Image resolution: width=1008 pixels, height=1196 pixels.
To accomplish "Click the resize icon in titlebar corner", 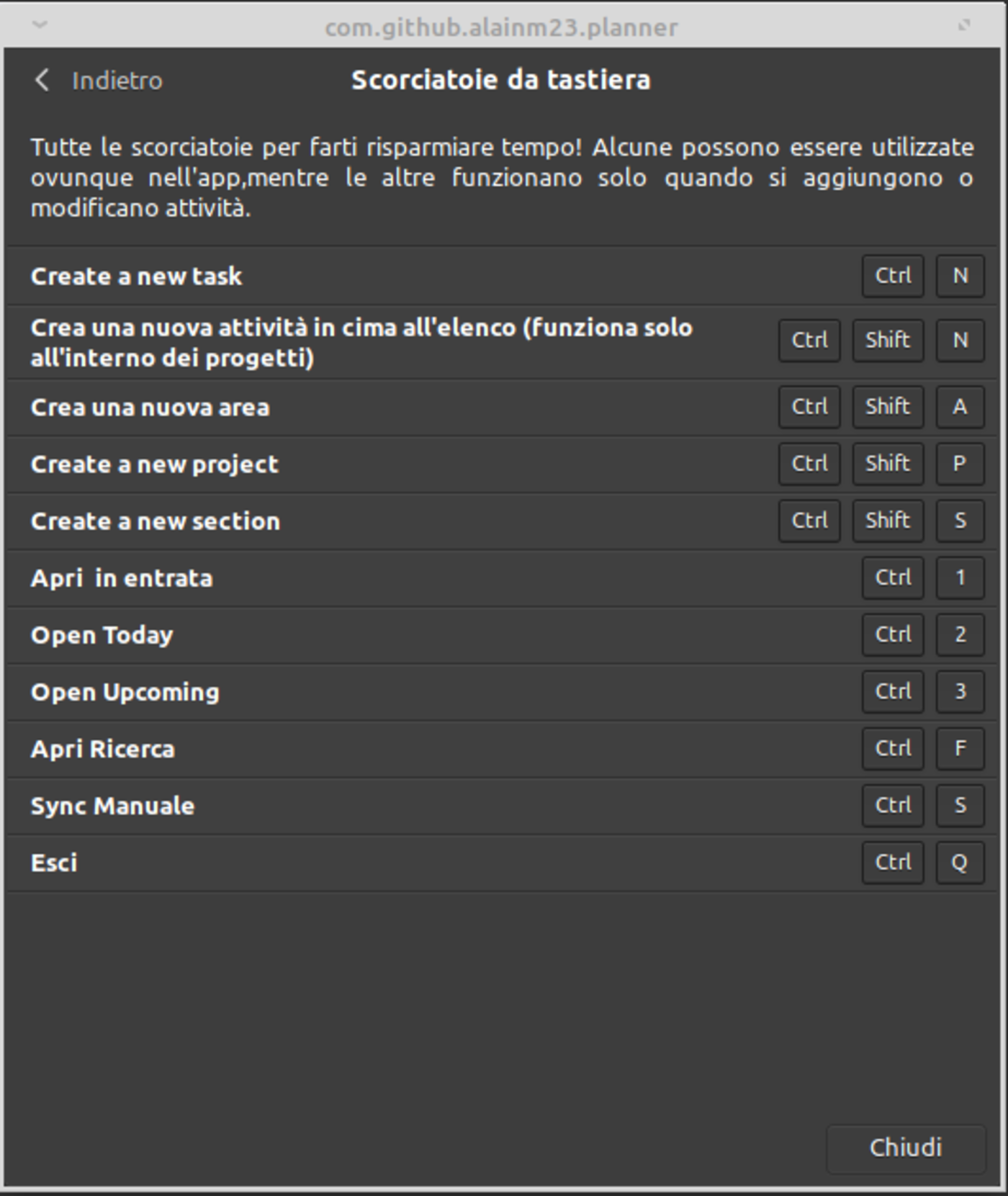I will [963, 24].
